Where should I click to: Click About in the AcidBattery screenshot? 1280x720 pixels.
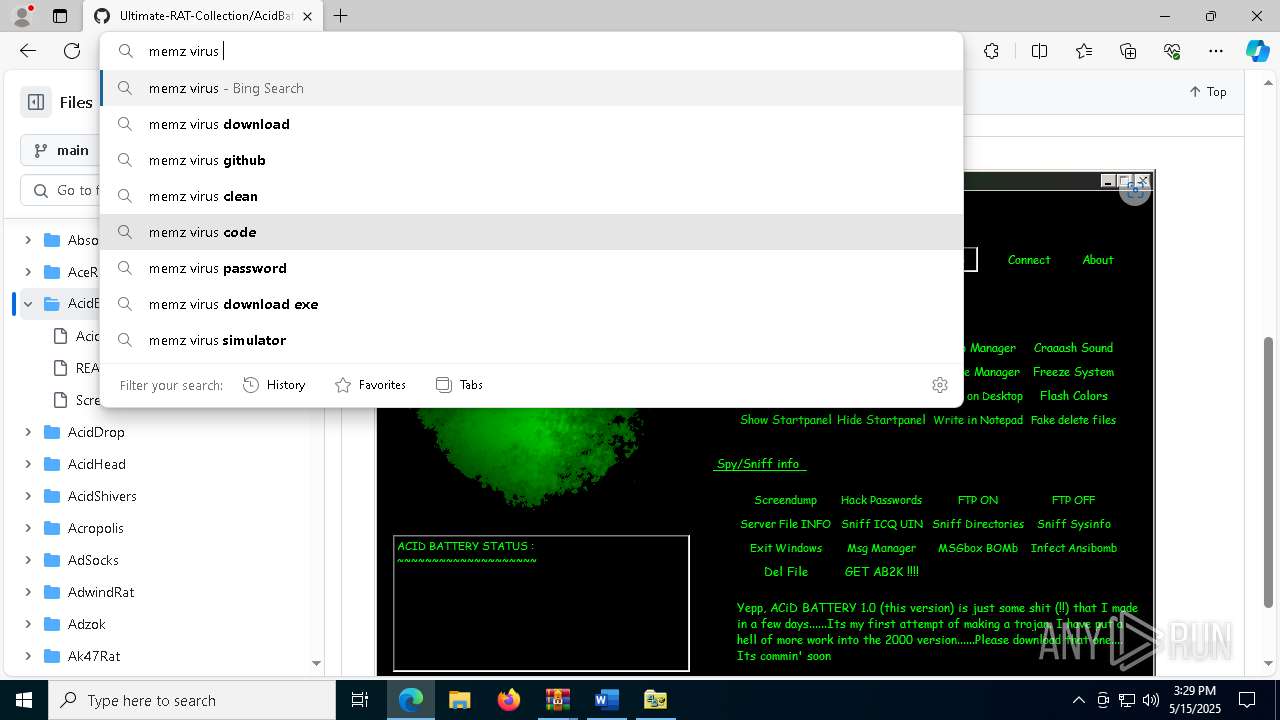tap(1098, 260)
